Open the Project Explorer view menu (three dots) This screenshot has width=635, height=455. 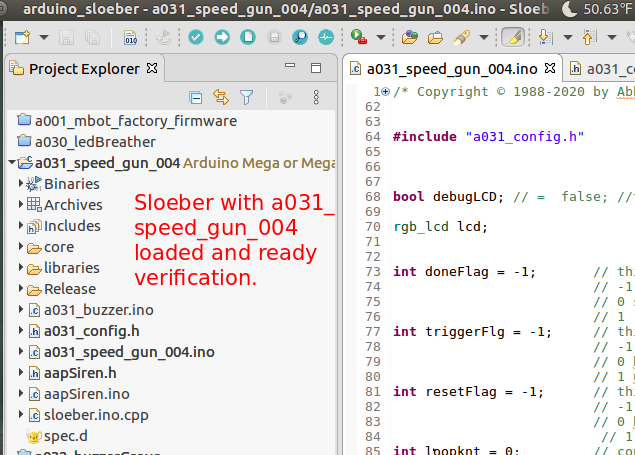[x=316, y=98]
